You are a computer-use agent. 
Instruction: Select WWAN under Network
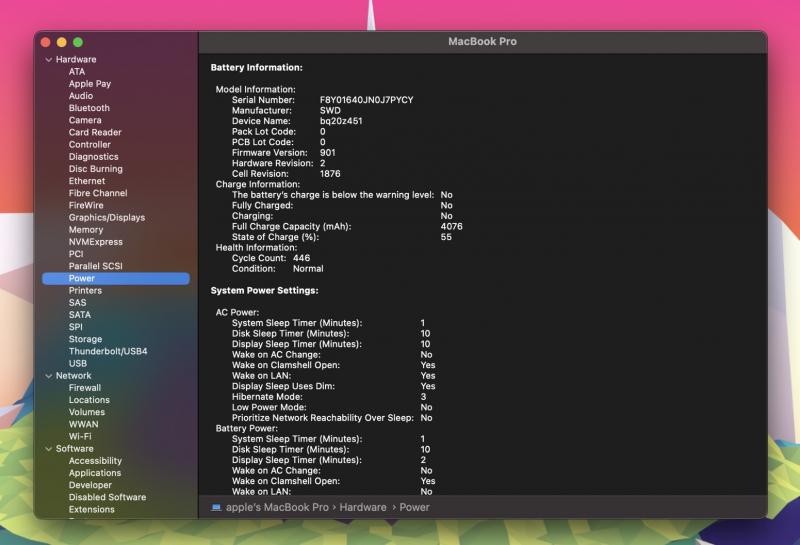point(84,425)
